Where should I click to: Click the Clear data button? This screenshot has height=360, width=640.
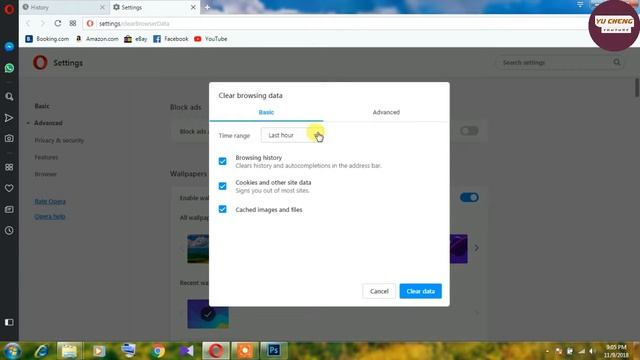click(x=420, y=291)
